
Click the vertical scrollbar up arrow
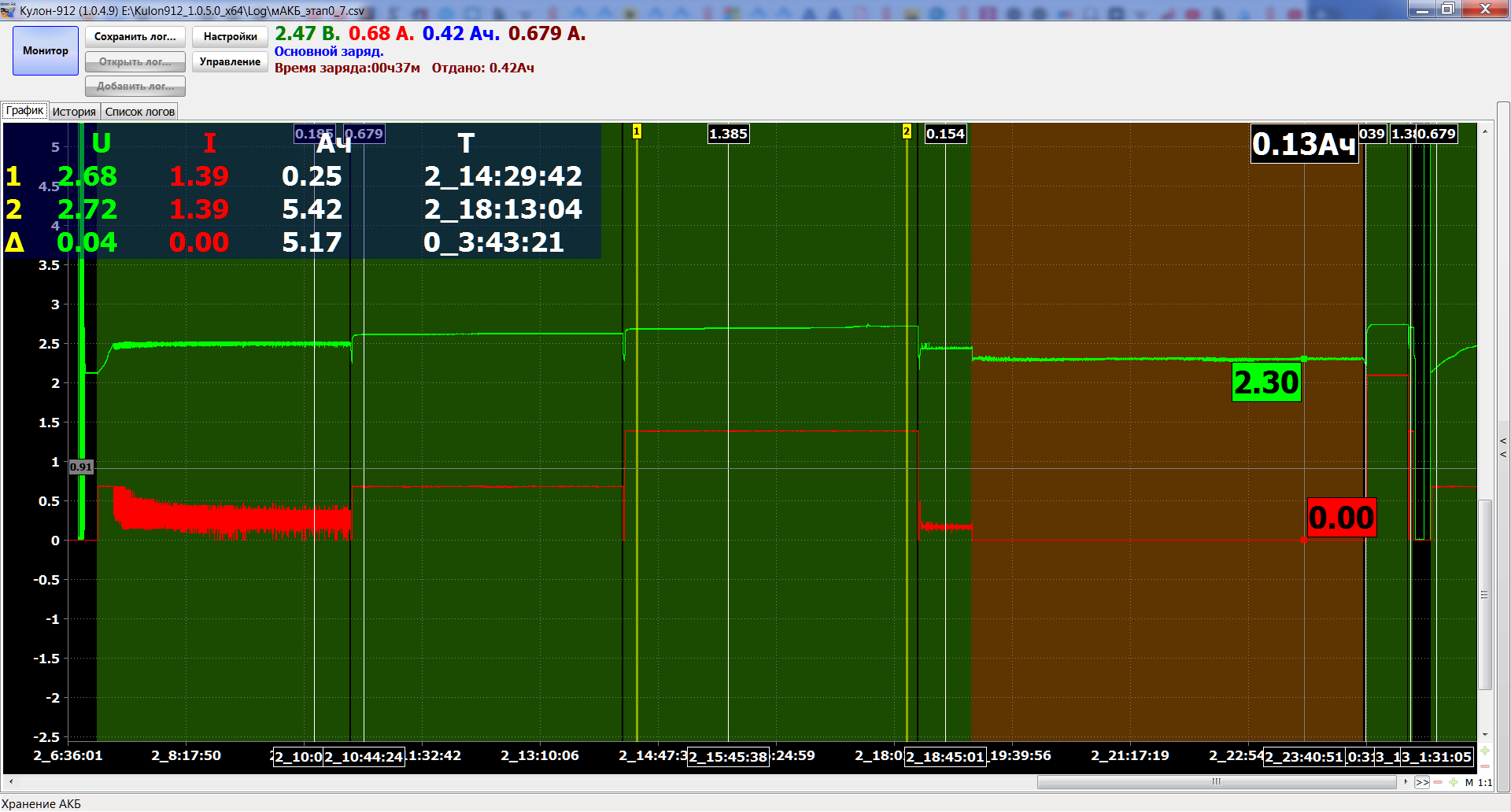1485,131
